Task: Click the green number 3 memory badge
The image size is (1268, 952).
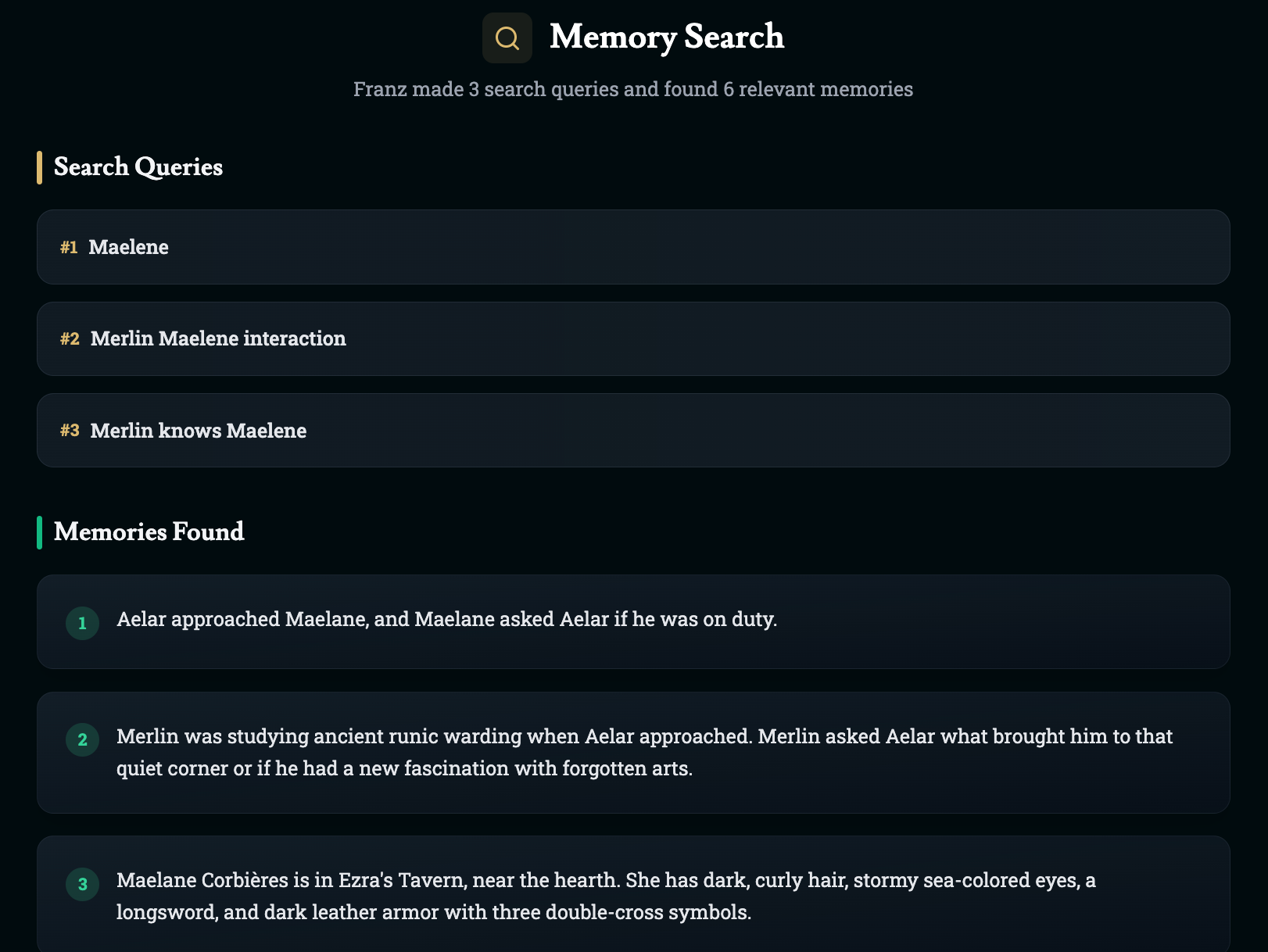Action: (82, 884)
